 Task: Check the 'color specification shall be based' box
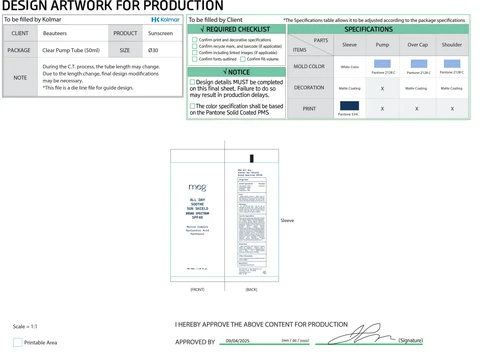click(x=192, y=106)
